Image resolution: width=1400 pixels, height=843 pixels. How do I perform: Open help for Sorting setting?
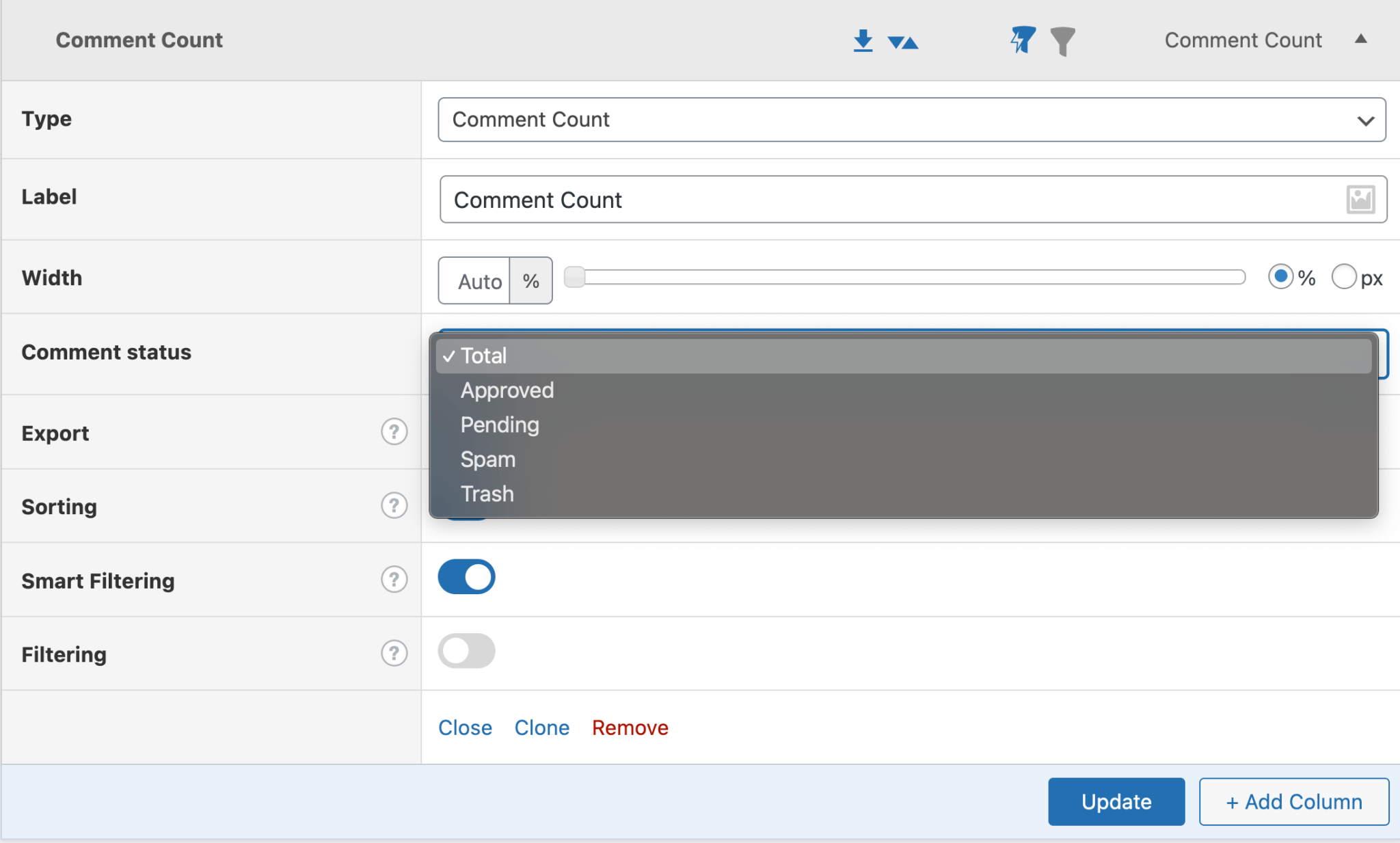(394, 506)
